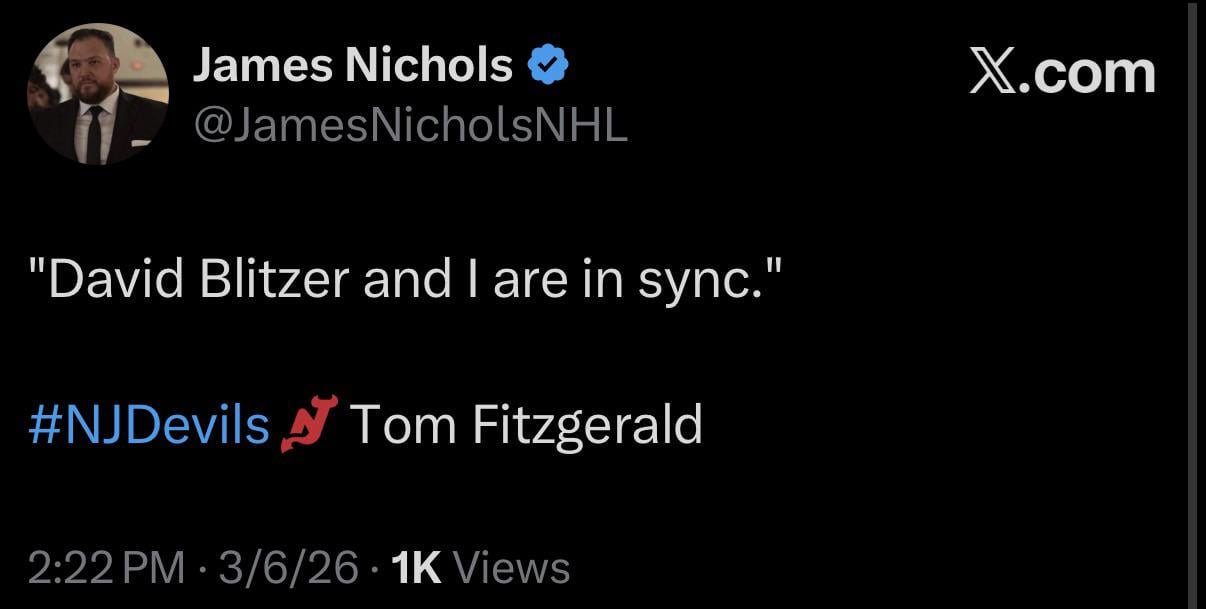Click the blue verified badge next to James Nichols

click(x=548, y=63)
